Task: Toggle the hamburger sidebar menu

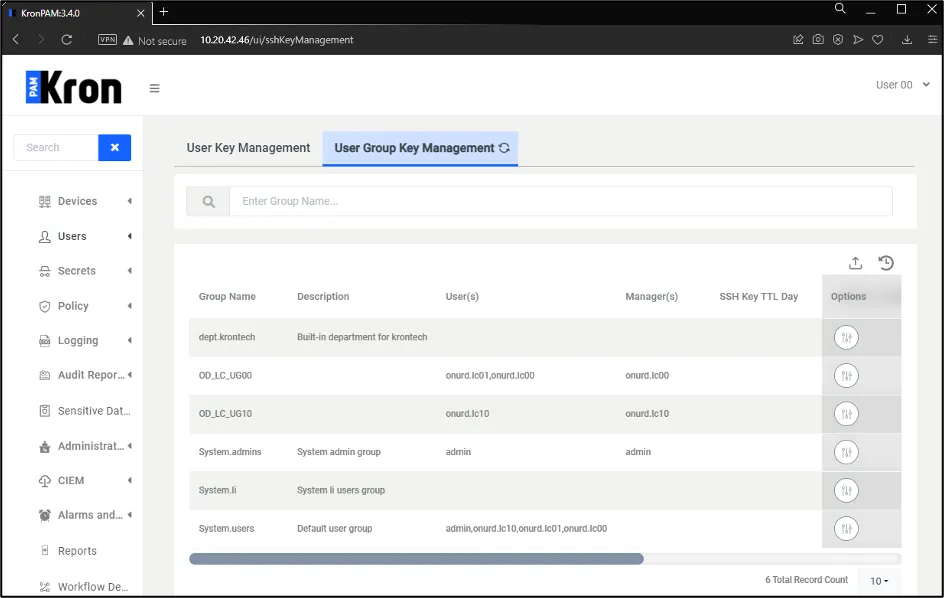Action: point(155,89)
